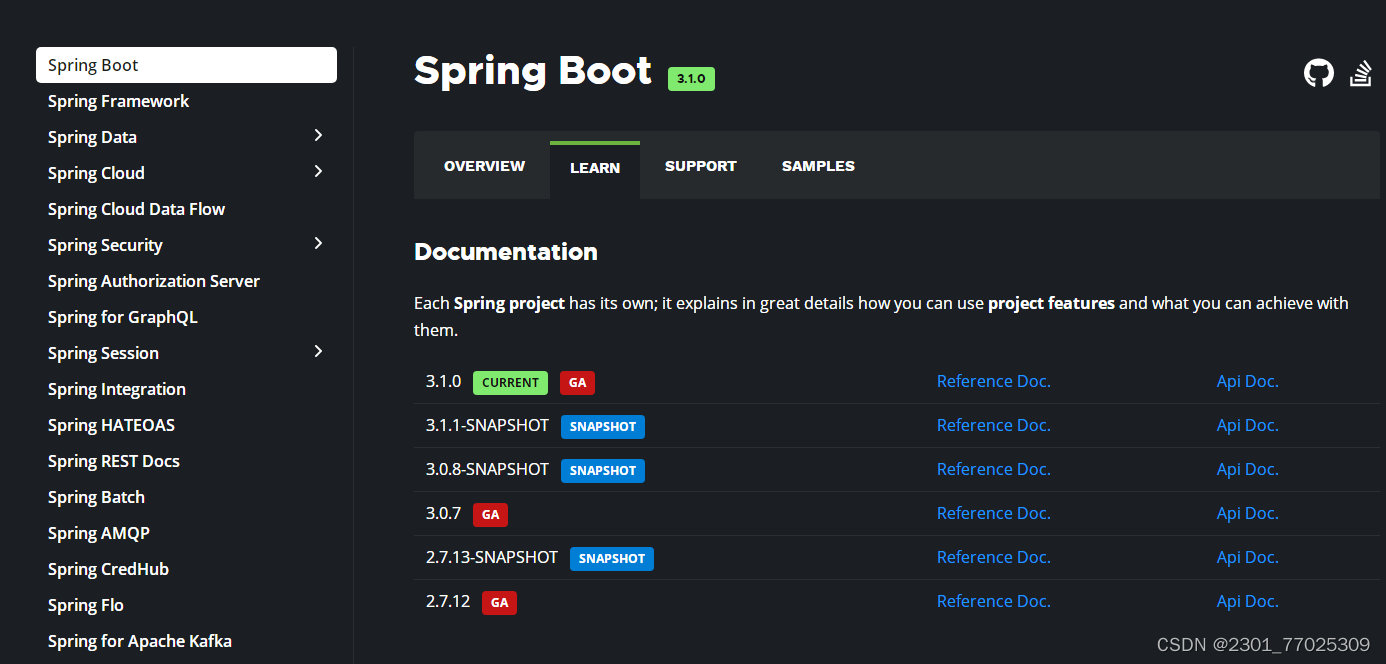Open Spring Framework project in sidebar
This screenshot has width=1386, height=664.
[118, 101]
